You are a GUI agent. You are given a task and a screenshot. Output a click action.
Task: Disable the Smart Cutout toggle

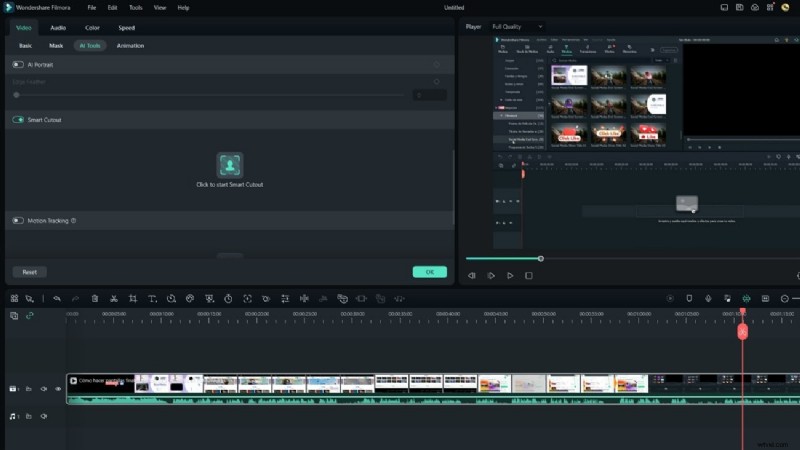point(18,120)
